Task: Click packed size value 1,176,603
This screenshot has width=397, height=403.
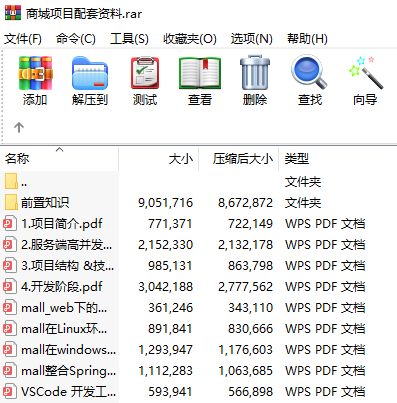Action: coord(246,350)
